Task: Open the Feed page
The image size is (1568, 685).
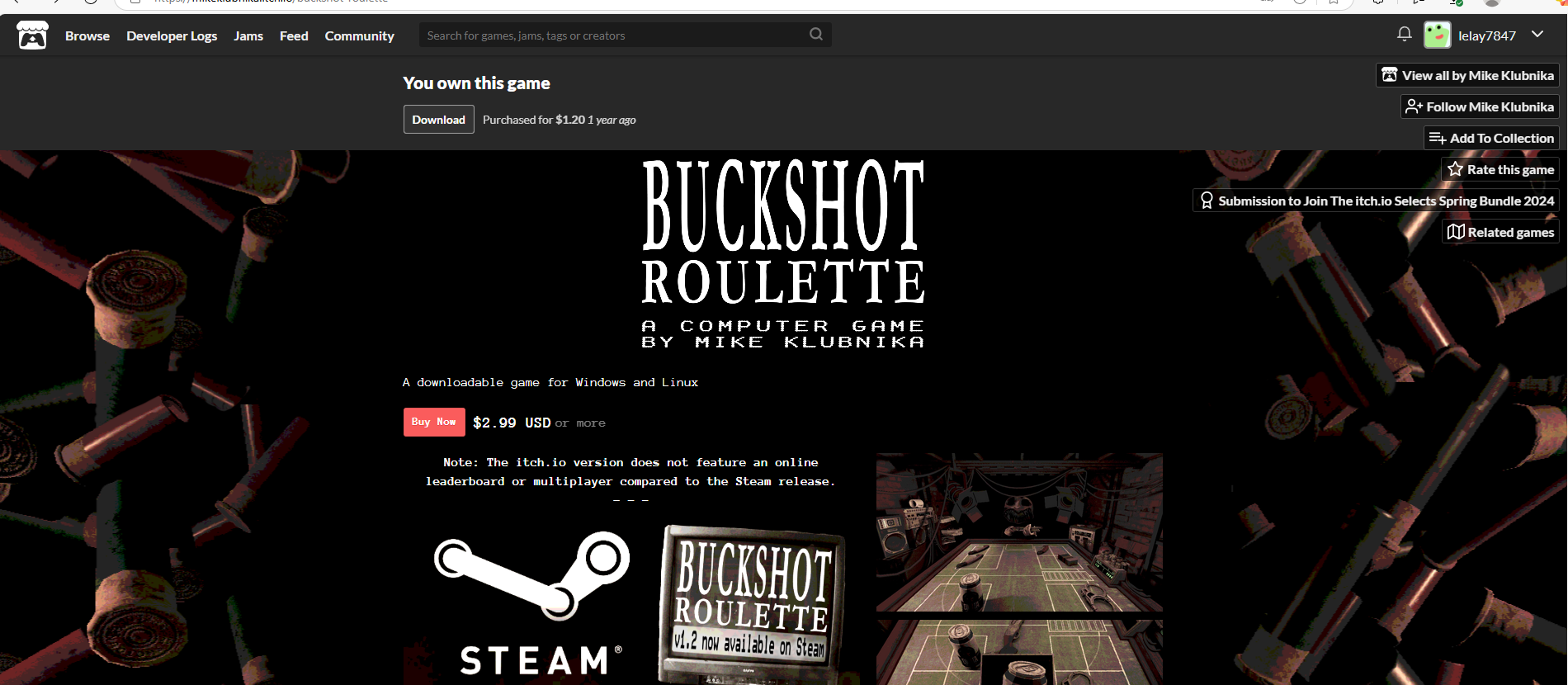Action: pyautogui.click(x=294, y=35)
